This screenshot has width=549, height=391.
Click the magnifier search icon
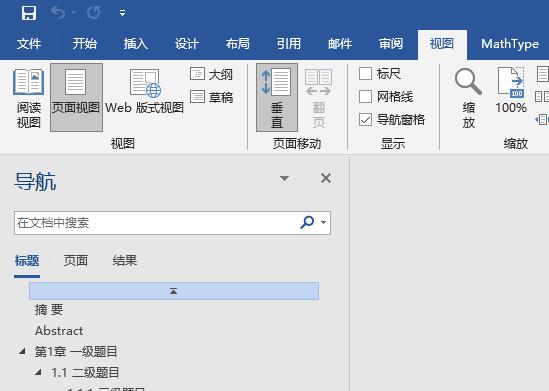click(x=307, y=222)
